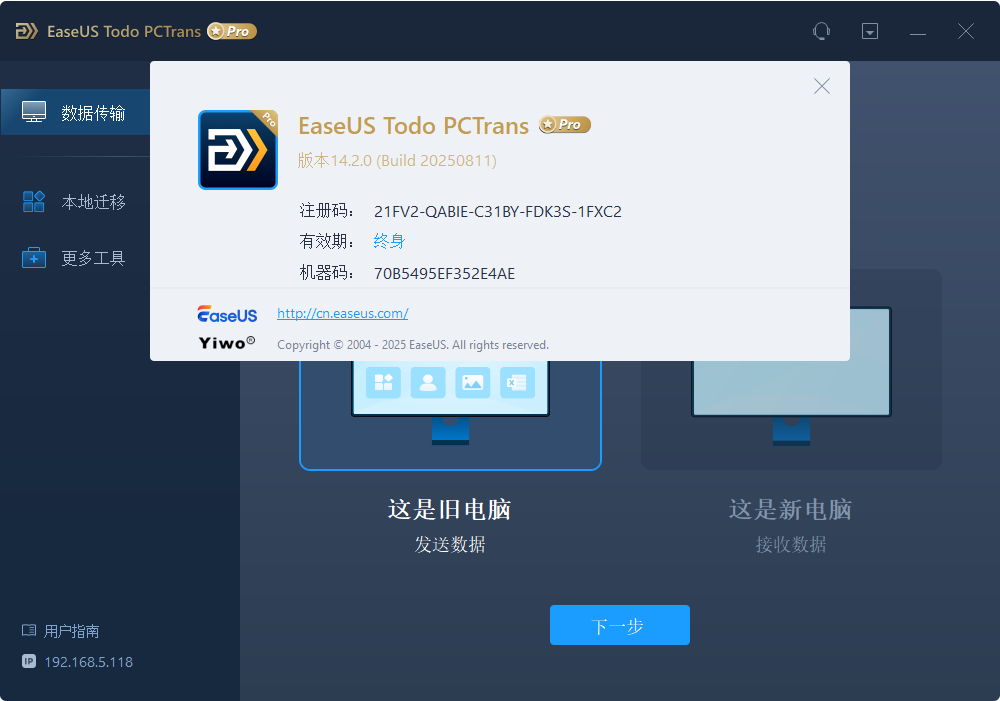1000x701 pixels.
Task: Click the registration code 21FV2-QABIE-C31BY-FDK3S-1FXC2
Action: (497, 212)
